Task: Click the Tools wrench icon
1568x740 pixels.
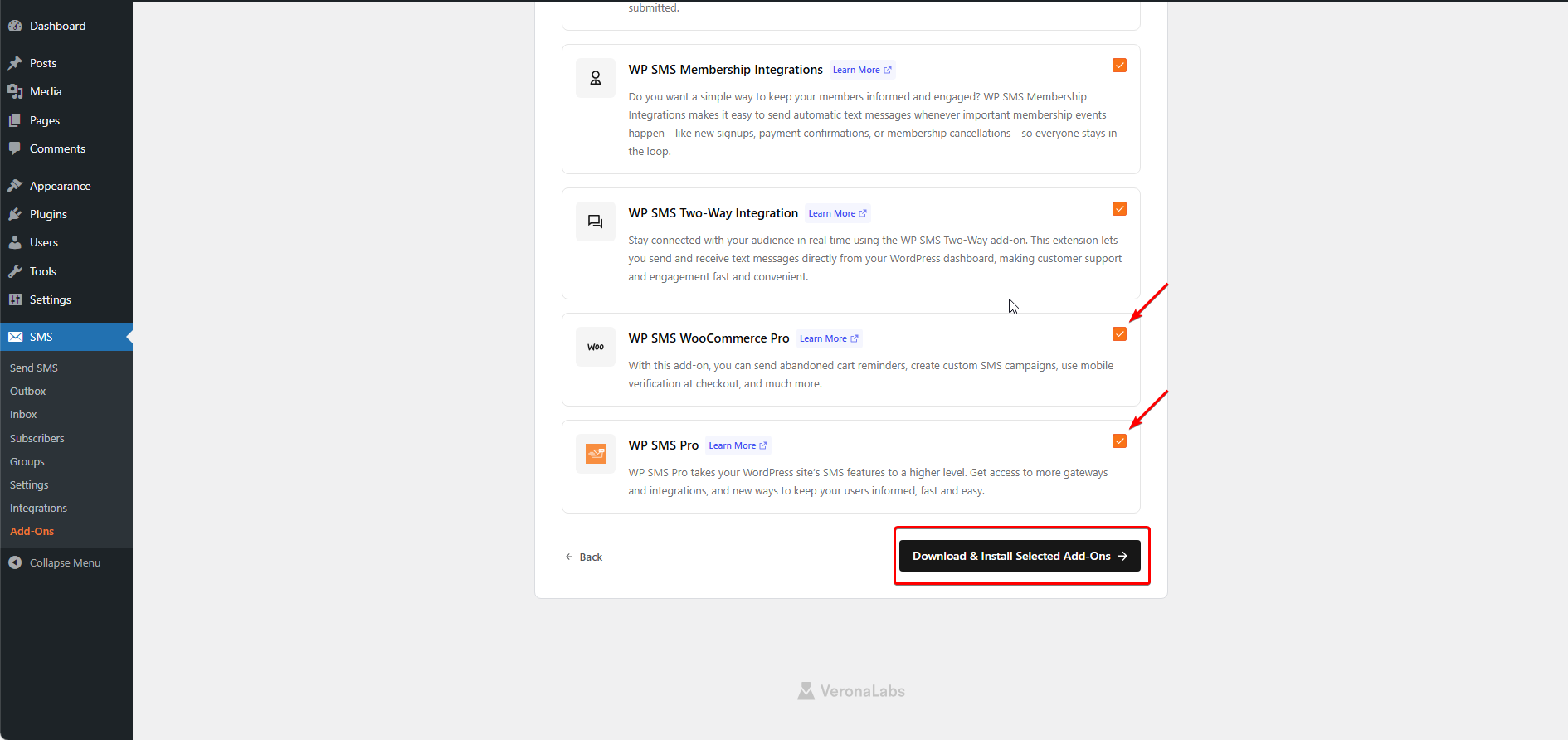Action: click(x=15, y=271)
